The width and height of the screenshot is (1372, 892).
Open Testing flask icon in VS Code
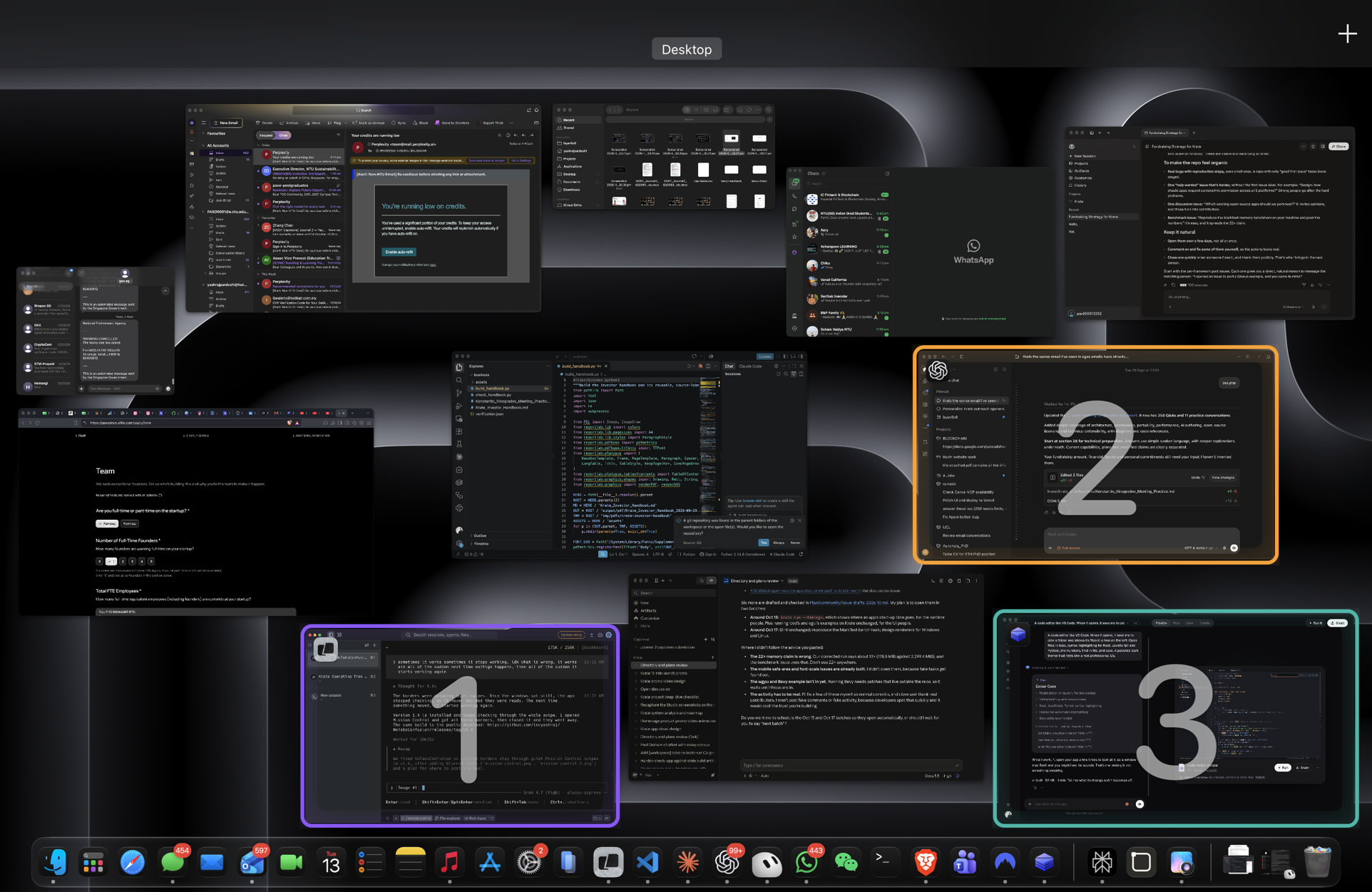pyautogui.click(x=459, y=444)
